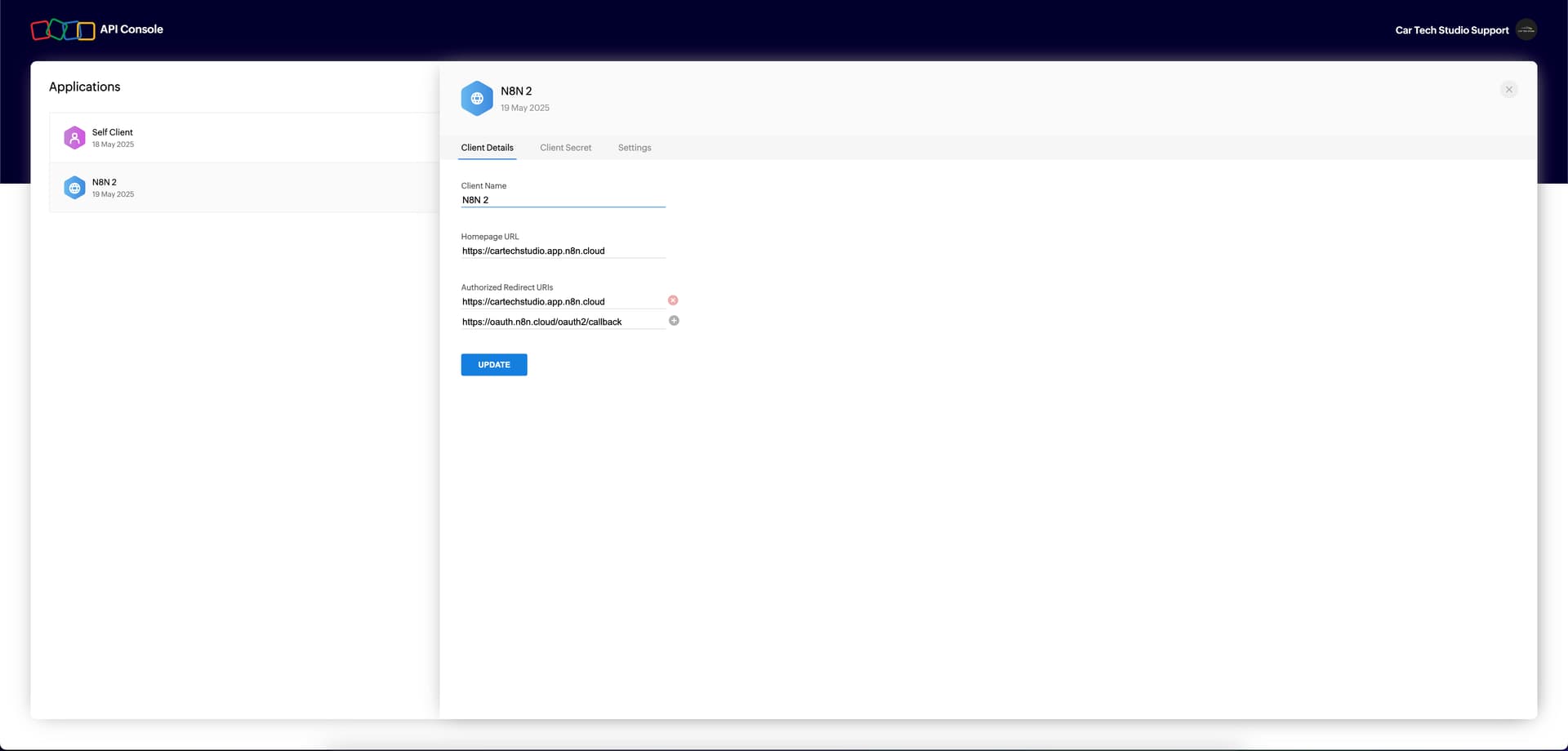Click the '19 May 2025' date under the N8N 2 title

click(525, 108)
